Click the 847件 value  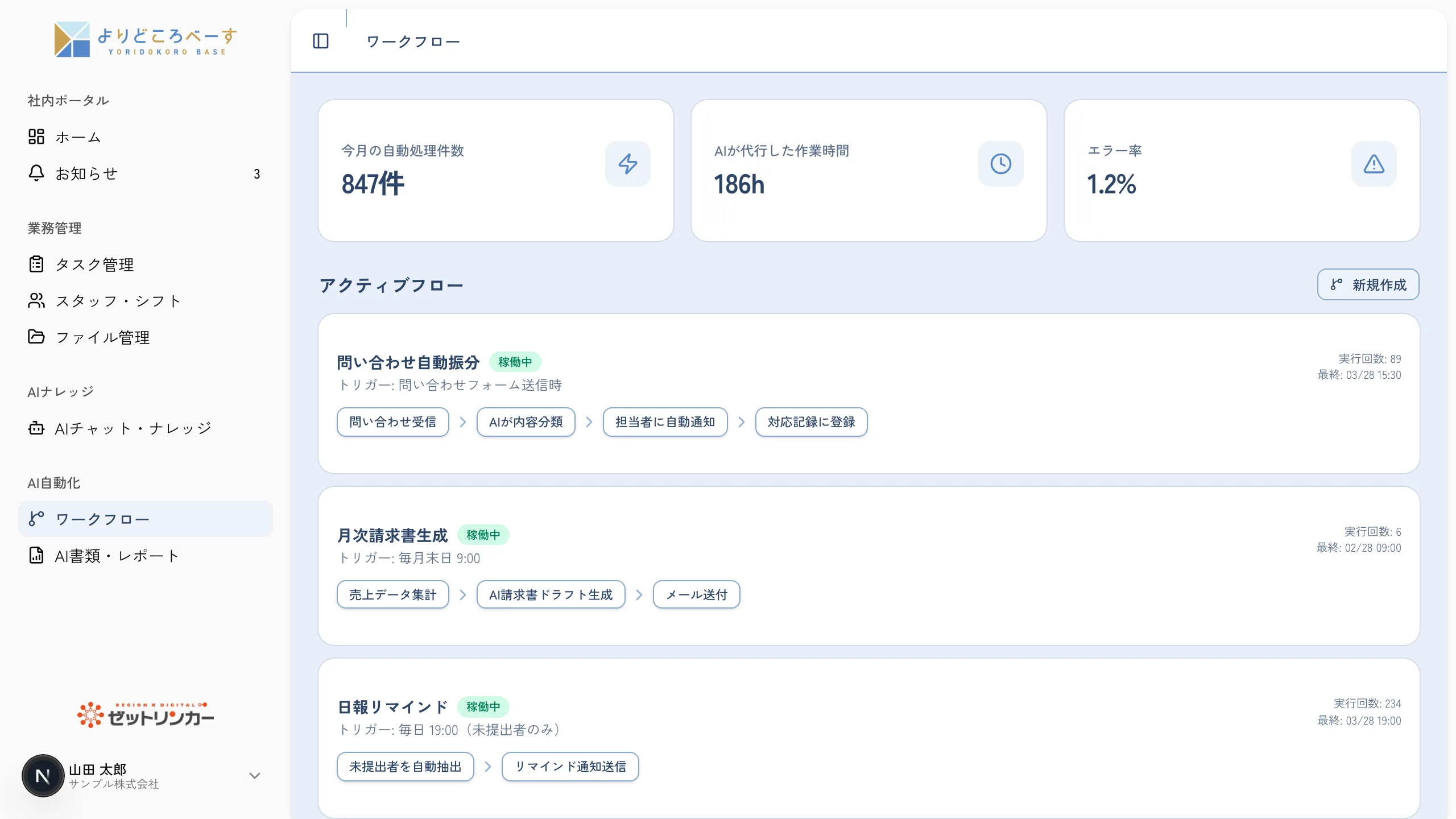[373, 184]
